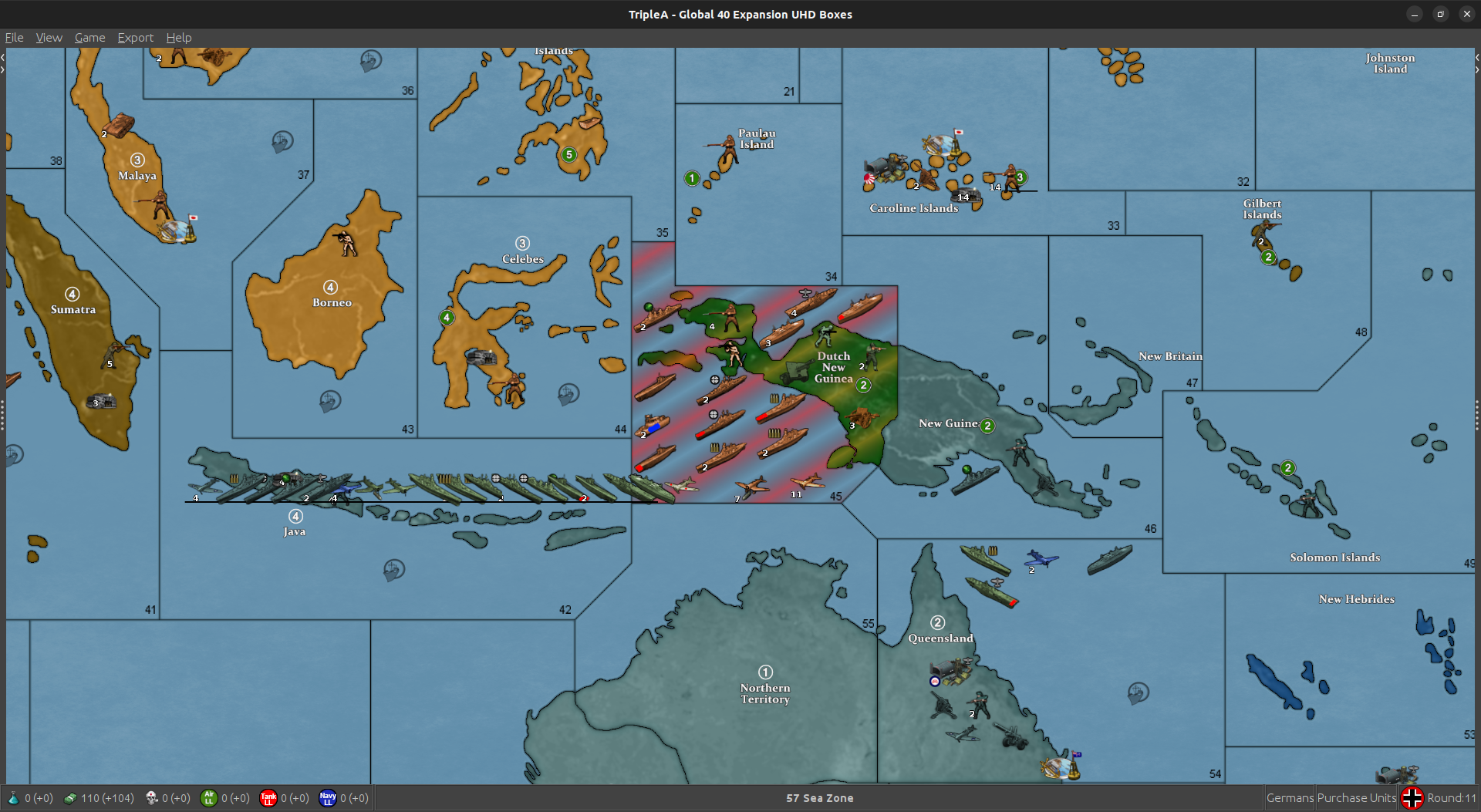Select the tank unit on Malaya
The width and height of the screenshot is (1481, 812).
[118, 125]
